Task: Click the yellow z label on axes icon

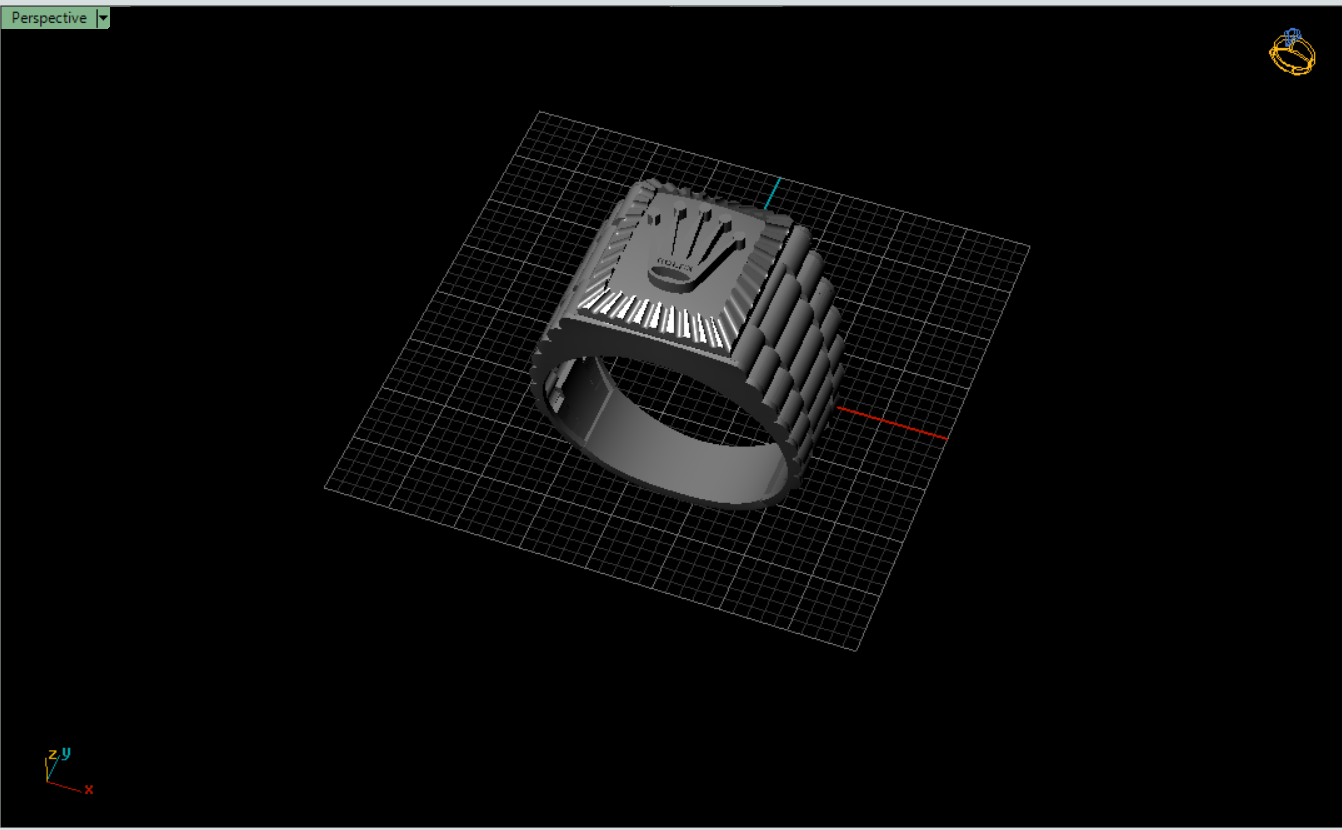Action: tap(52, 754)
